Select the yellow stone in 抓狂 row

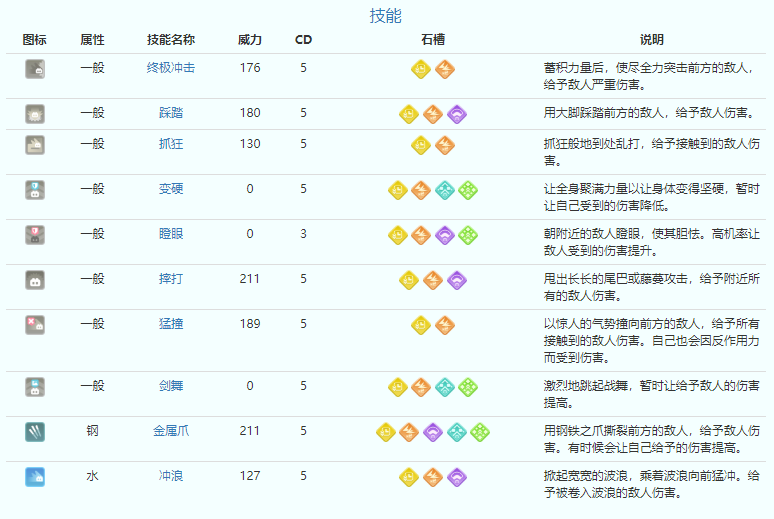[422, 144]
